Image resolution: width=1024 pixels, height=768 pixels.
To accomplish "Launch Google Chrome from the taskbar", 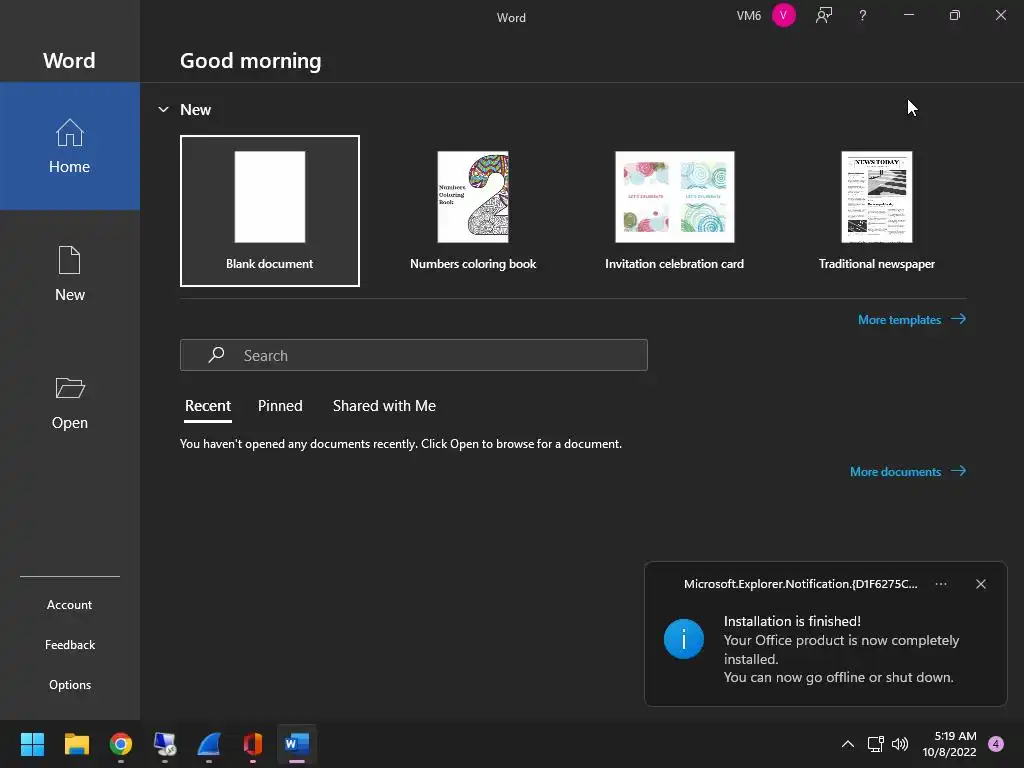I will (x=121, y=744).
